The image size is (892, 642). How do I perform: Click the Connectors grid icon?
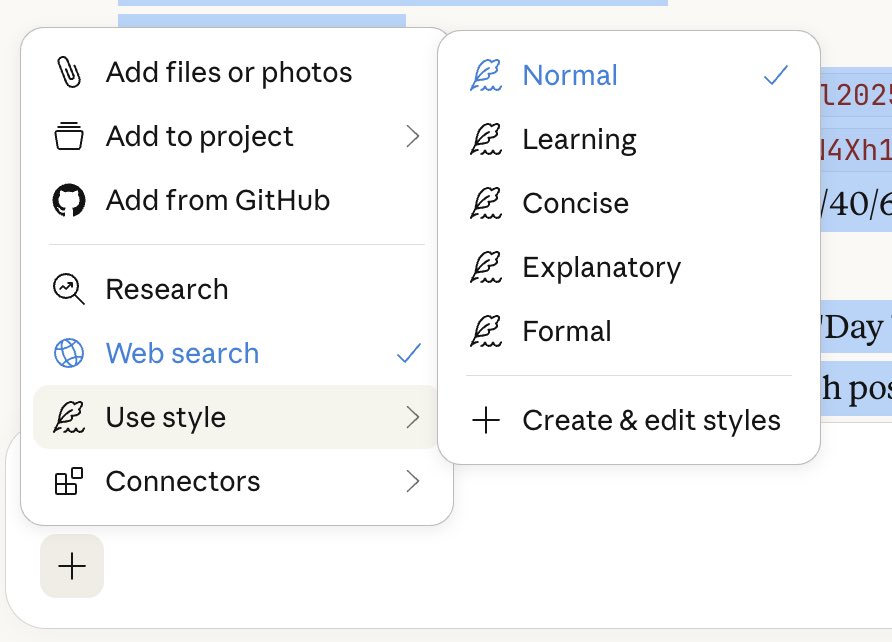[69, 481]
